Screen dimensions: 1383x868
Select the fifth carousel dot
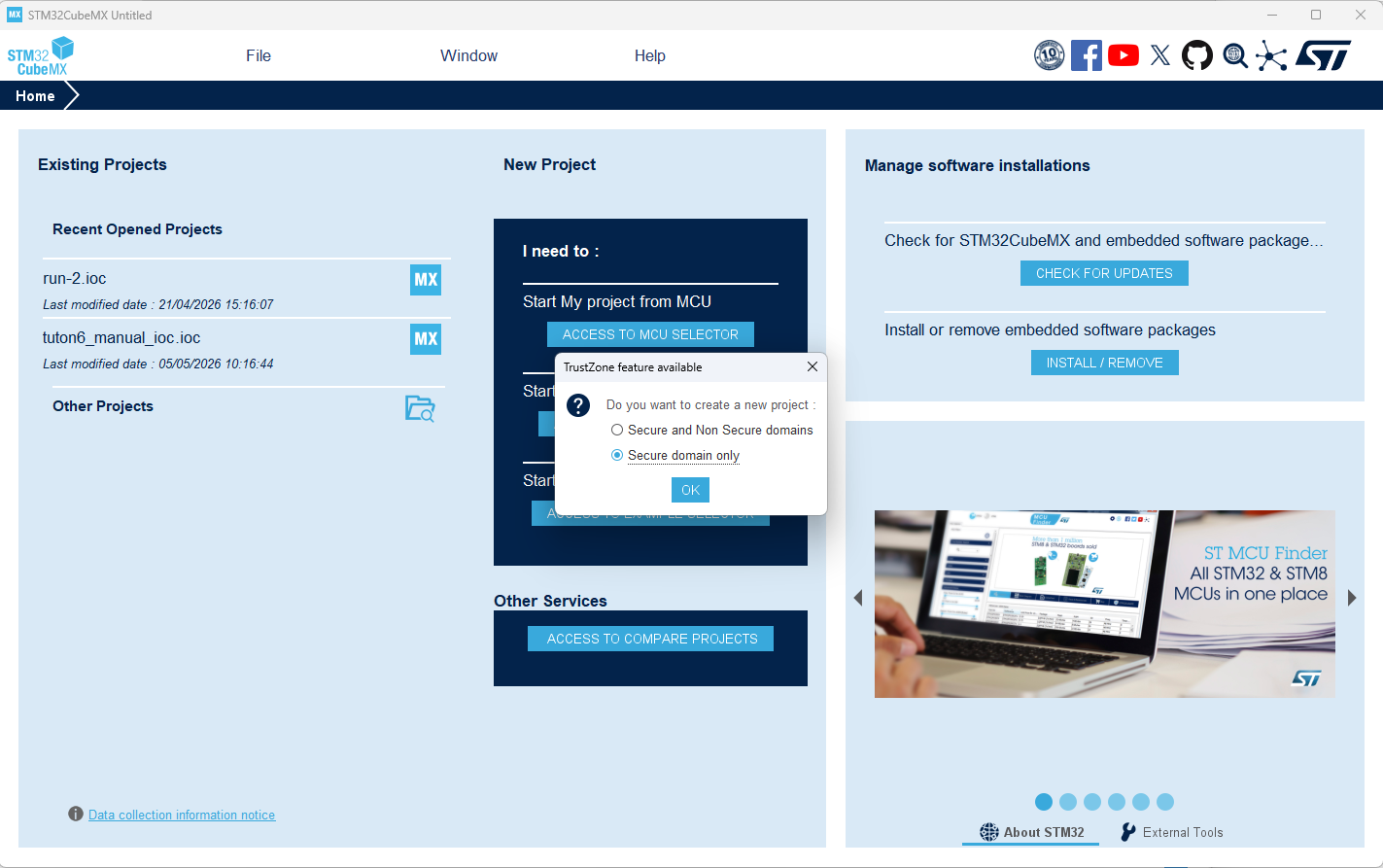click(x=1141, y=802)
